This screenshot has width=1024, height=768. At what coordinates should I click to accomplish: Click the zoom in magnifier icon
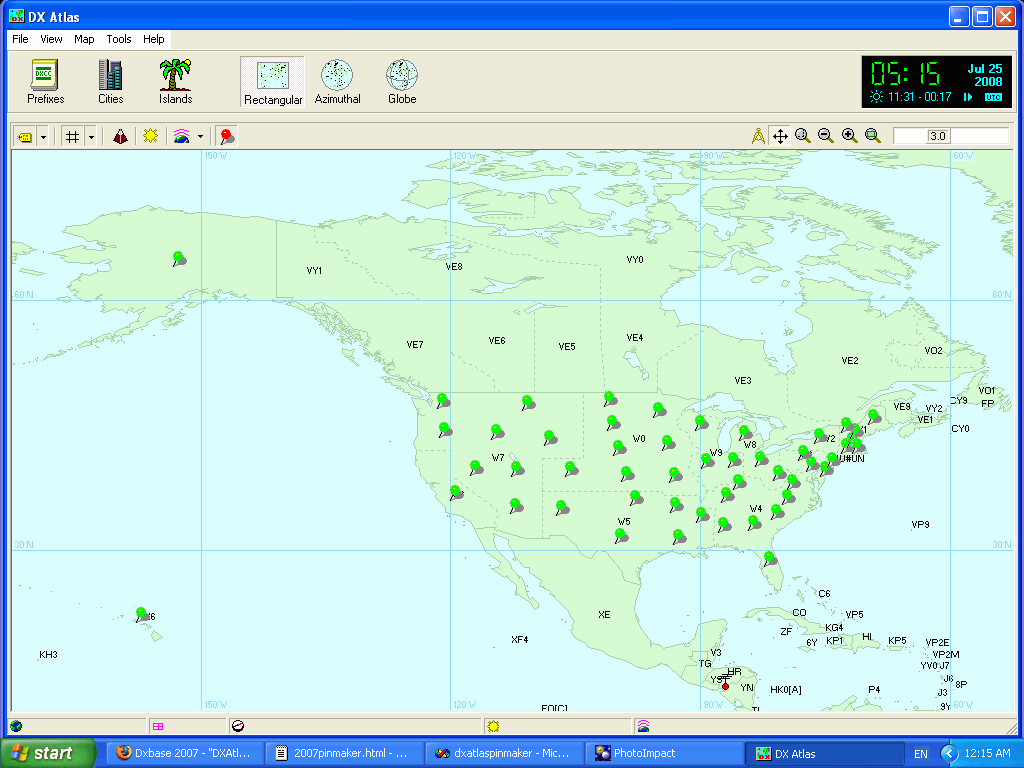[848, 136]
